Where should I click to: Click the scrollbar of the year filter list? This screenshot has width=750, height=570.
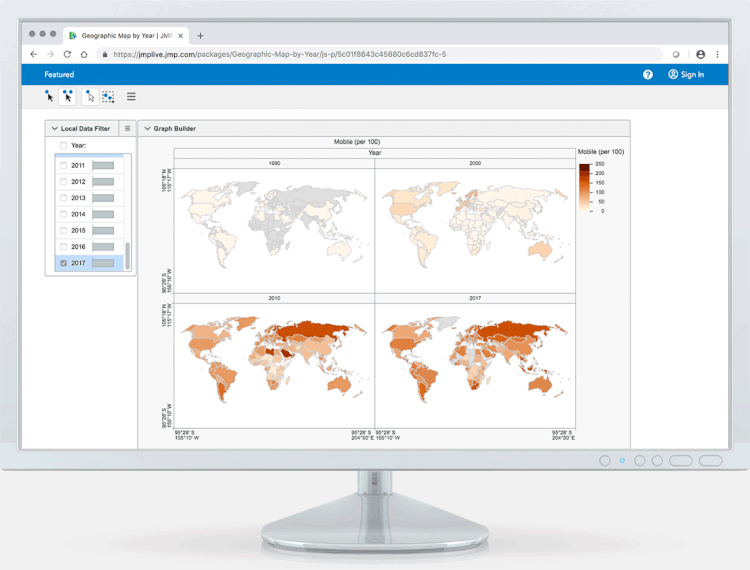127,256
